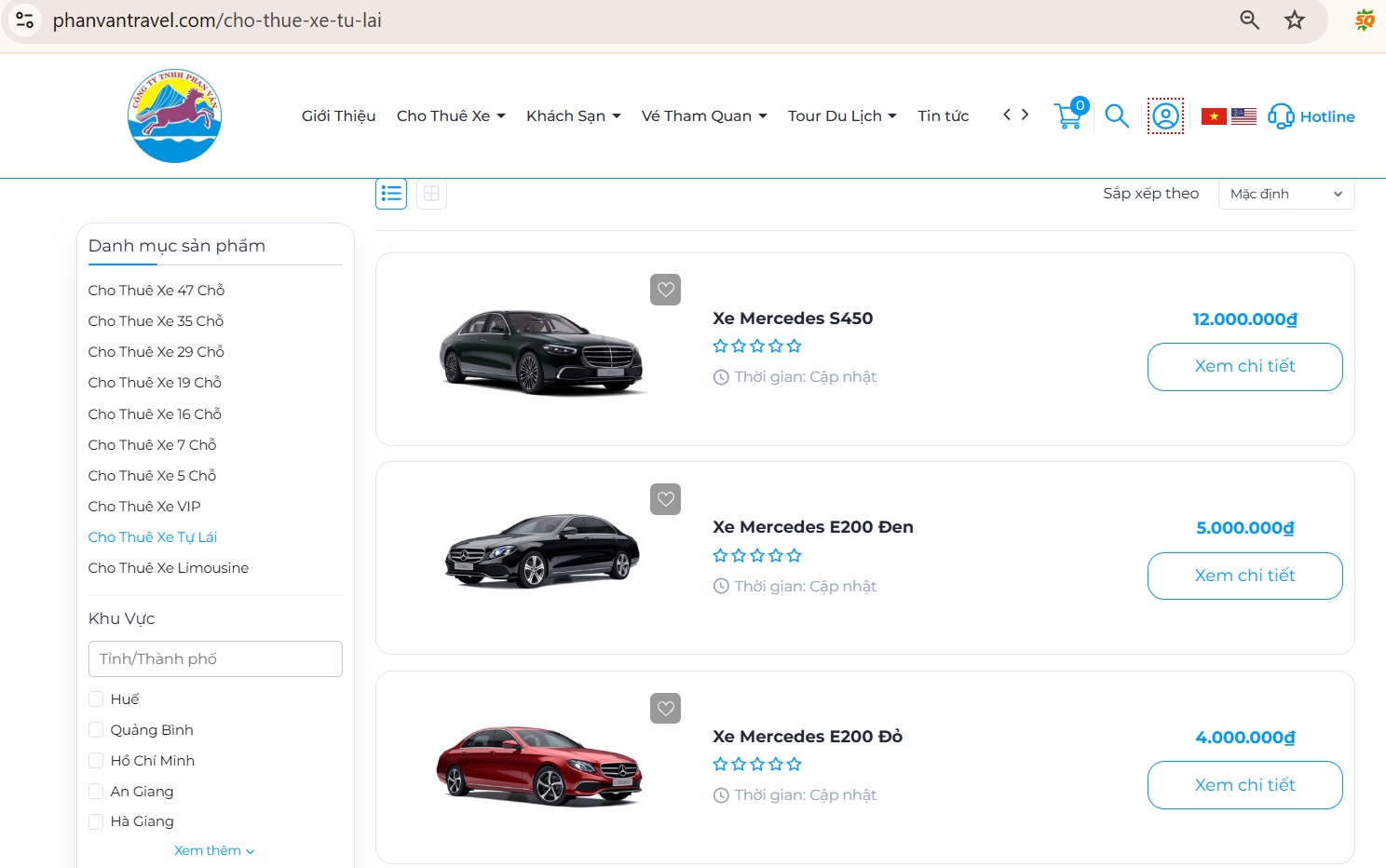This screenshot has width=1386, height=868.
Task: Click the browser extension icon
Action: tap(1365, 20)
